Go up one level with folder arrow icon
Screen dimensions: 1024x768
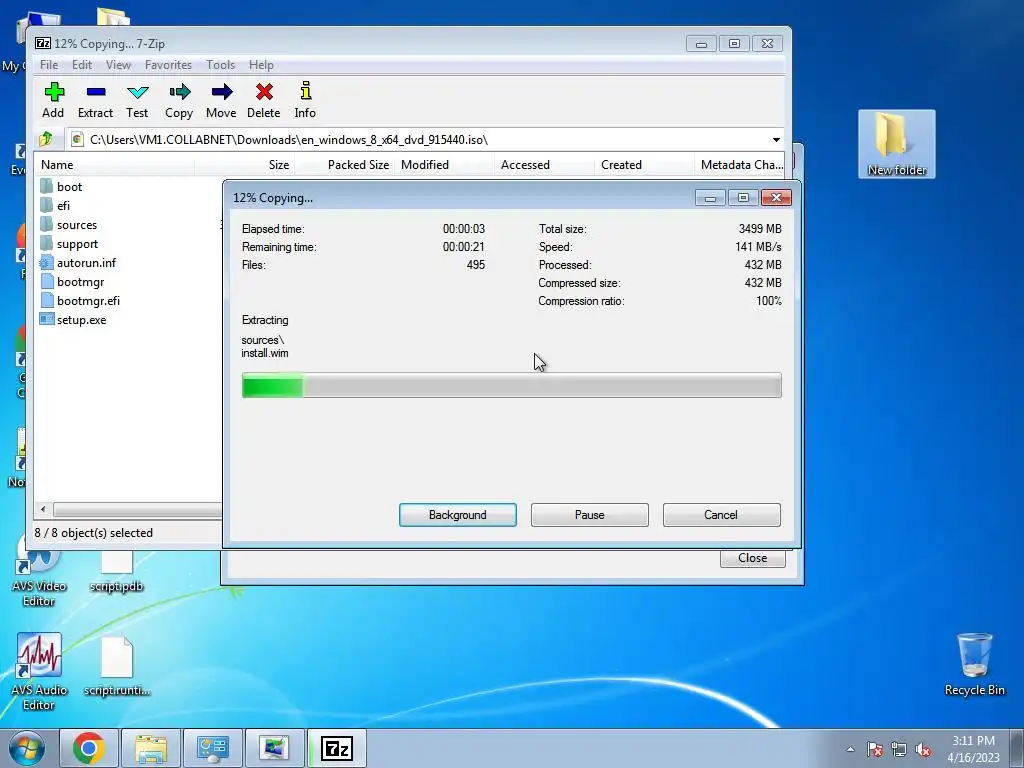46,139
